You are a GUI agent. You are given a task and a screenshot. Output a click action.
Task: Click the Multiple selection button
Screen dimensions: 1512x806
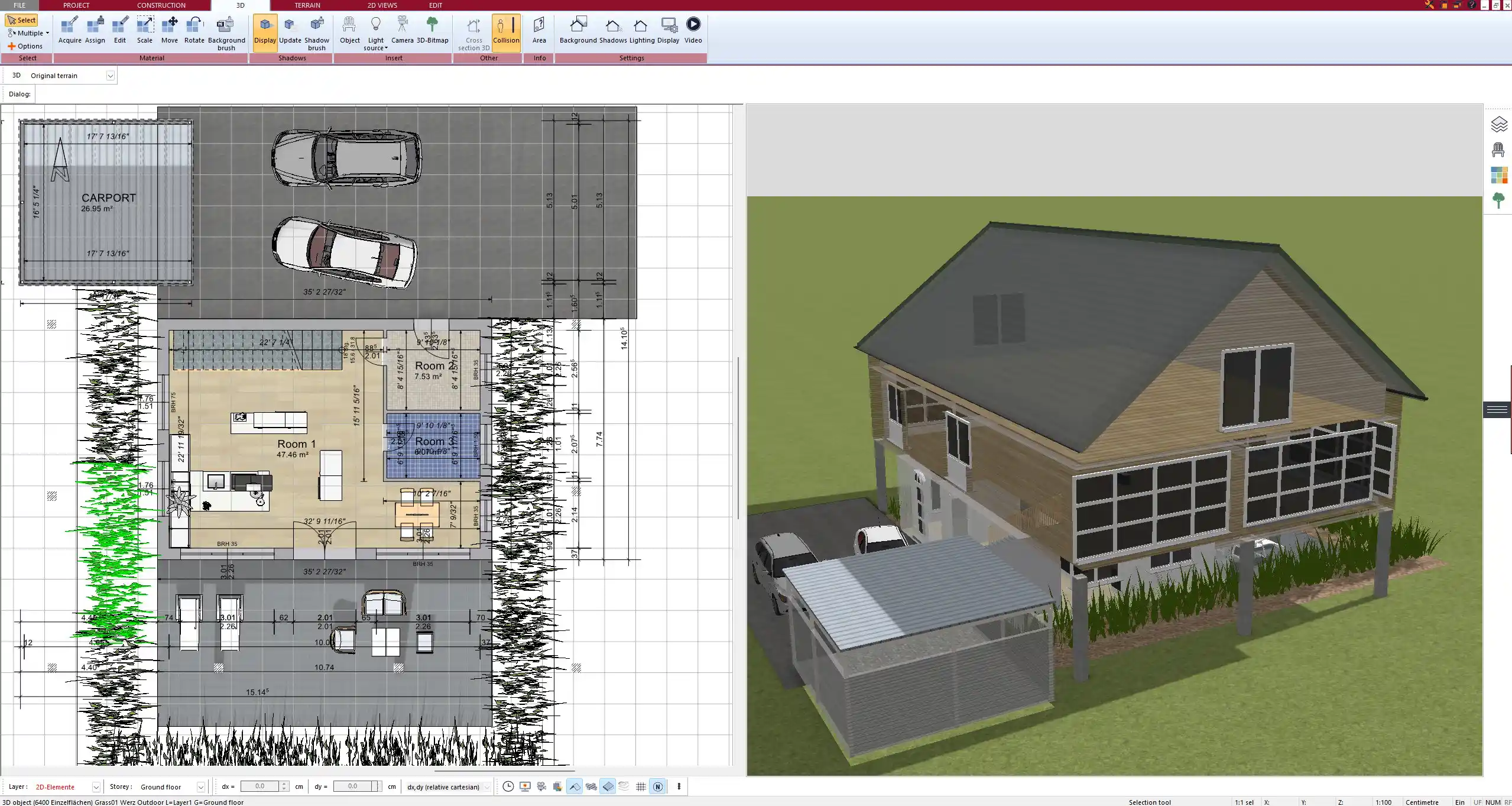pyautogui.click(x=27, y=33)
